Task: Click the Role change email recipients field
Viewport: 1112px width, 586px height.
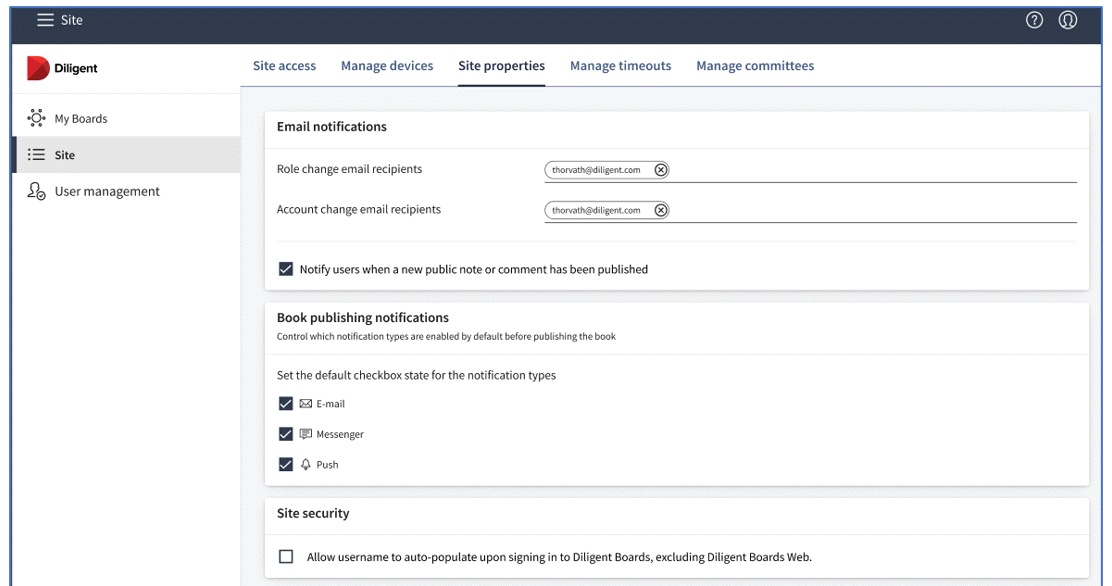Action: (870, 170)
